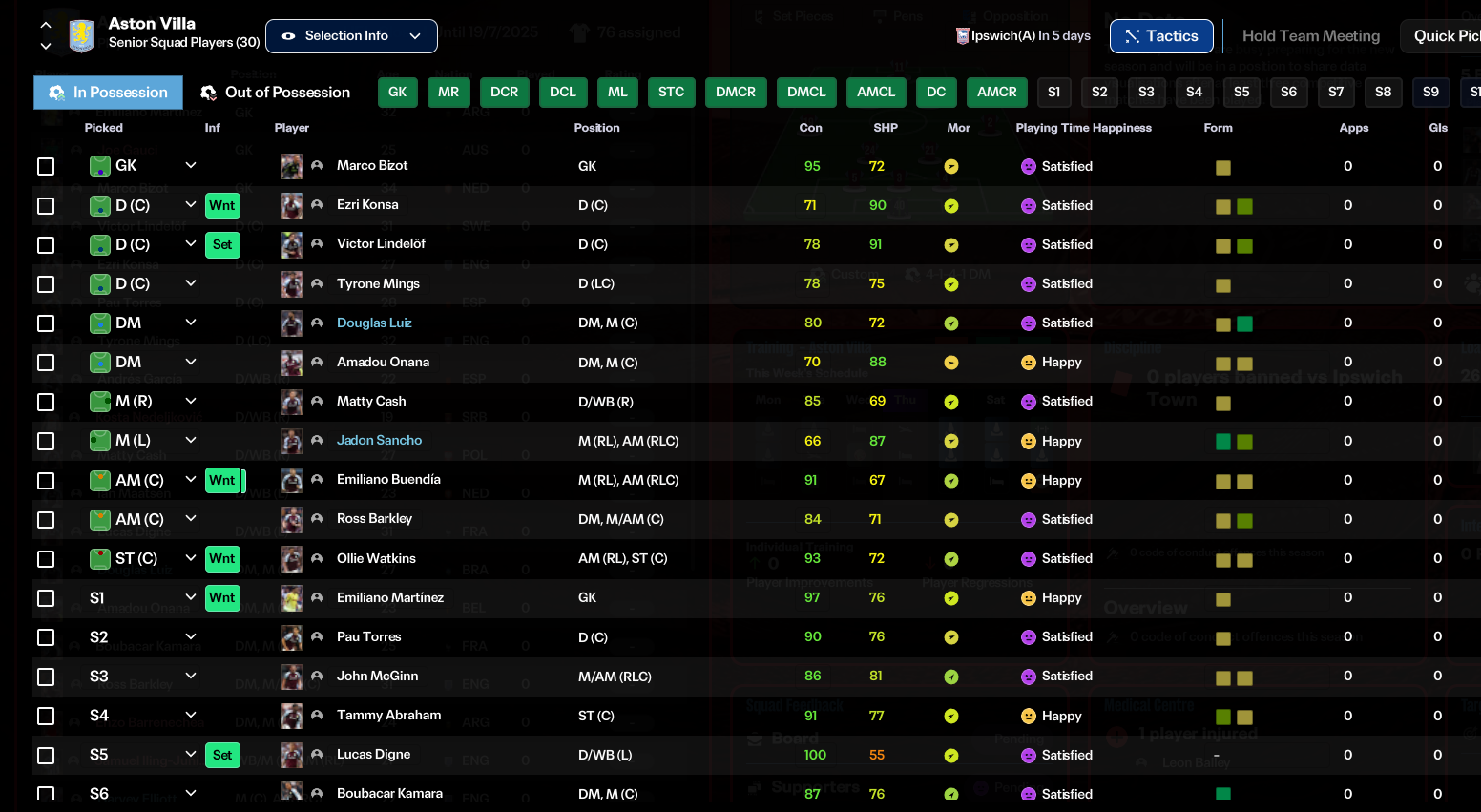Click the person icon next to Jadon Sancho
This screenshot has width=1481, height=812.
pyautogui.click(x=317, y=441)
